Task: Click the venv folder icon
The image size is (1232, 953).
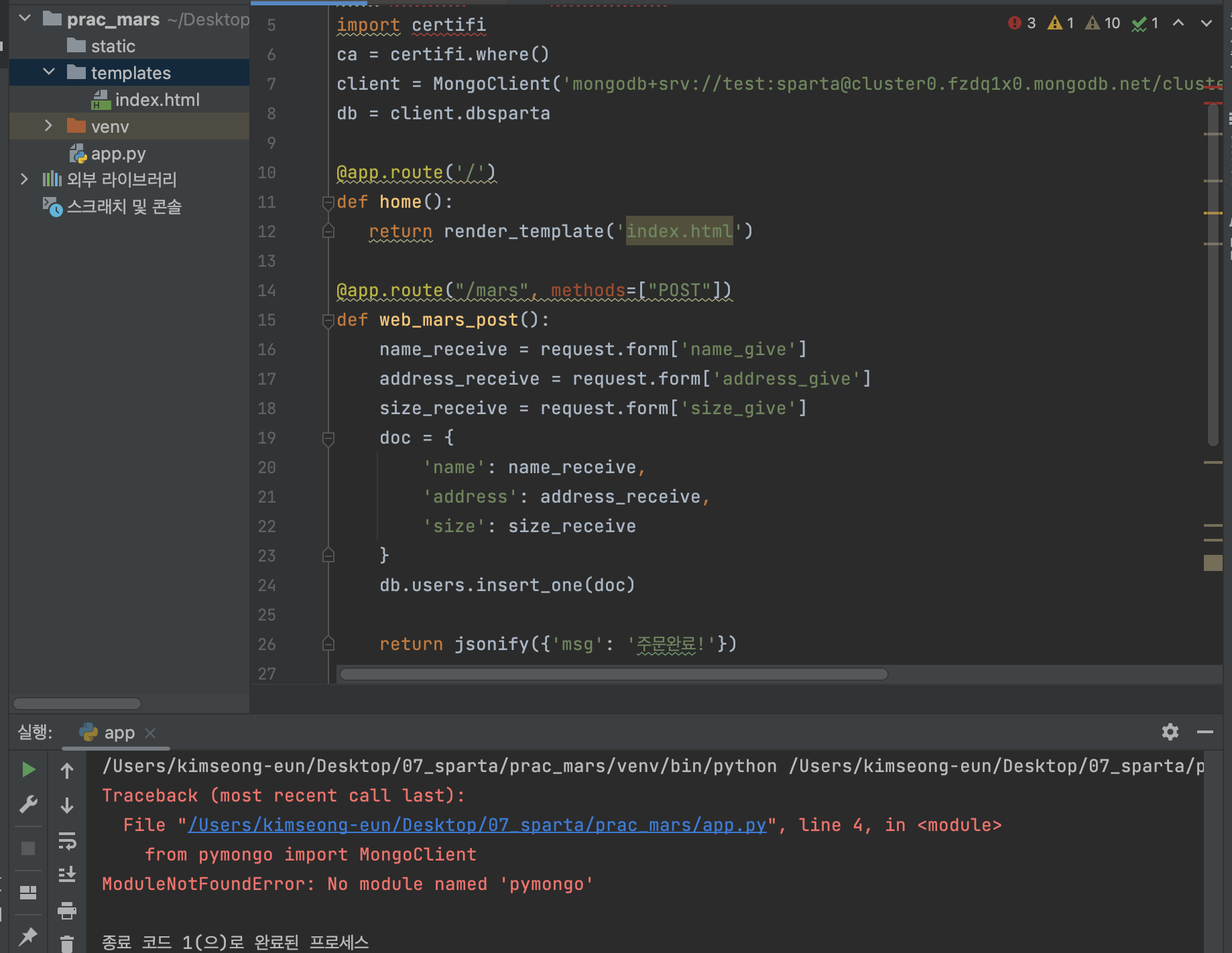Action: coord(76,125)
